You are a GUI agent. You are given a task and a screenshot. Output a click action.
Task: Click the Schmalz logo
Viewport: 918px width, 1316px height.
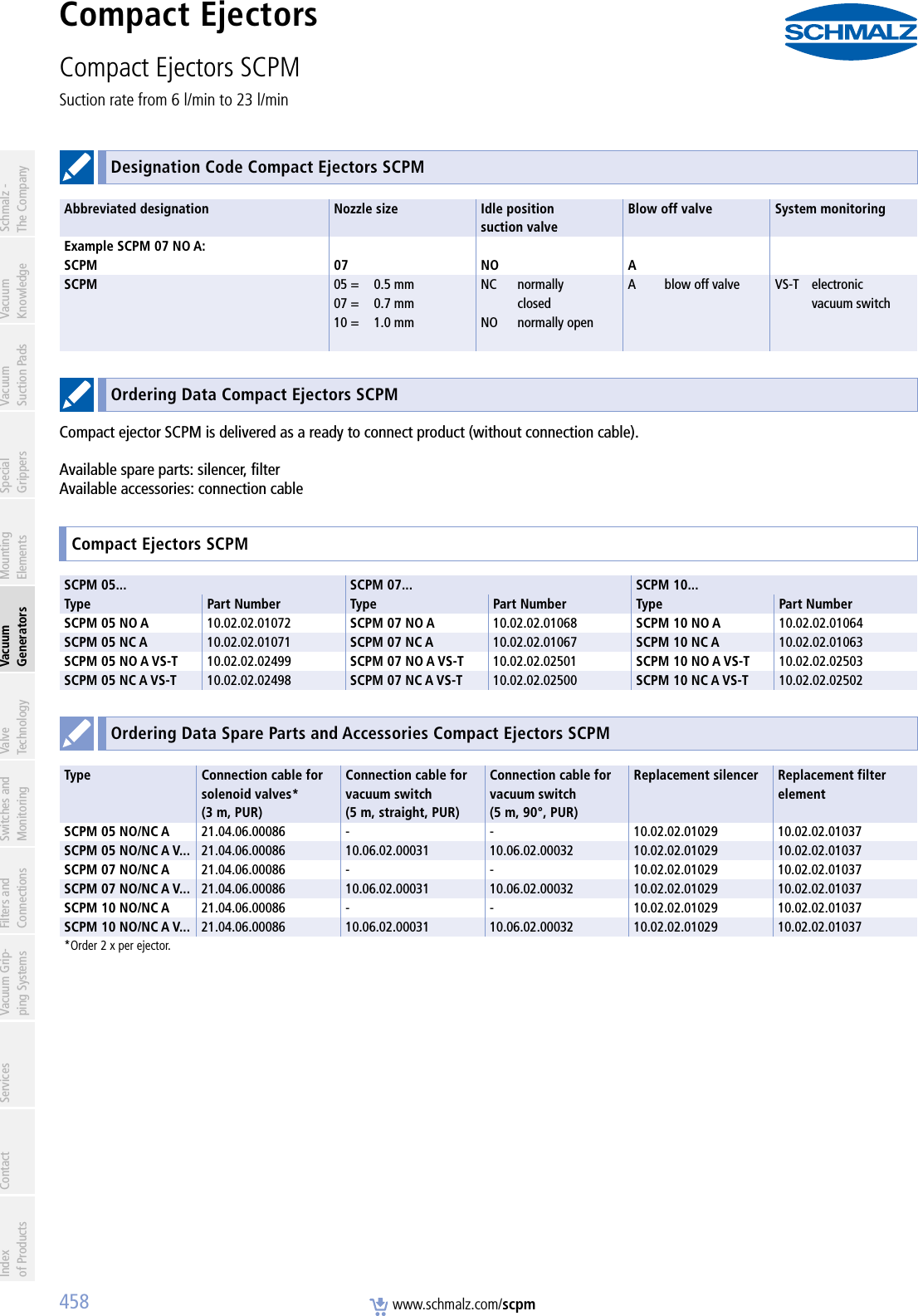point(851,32)
